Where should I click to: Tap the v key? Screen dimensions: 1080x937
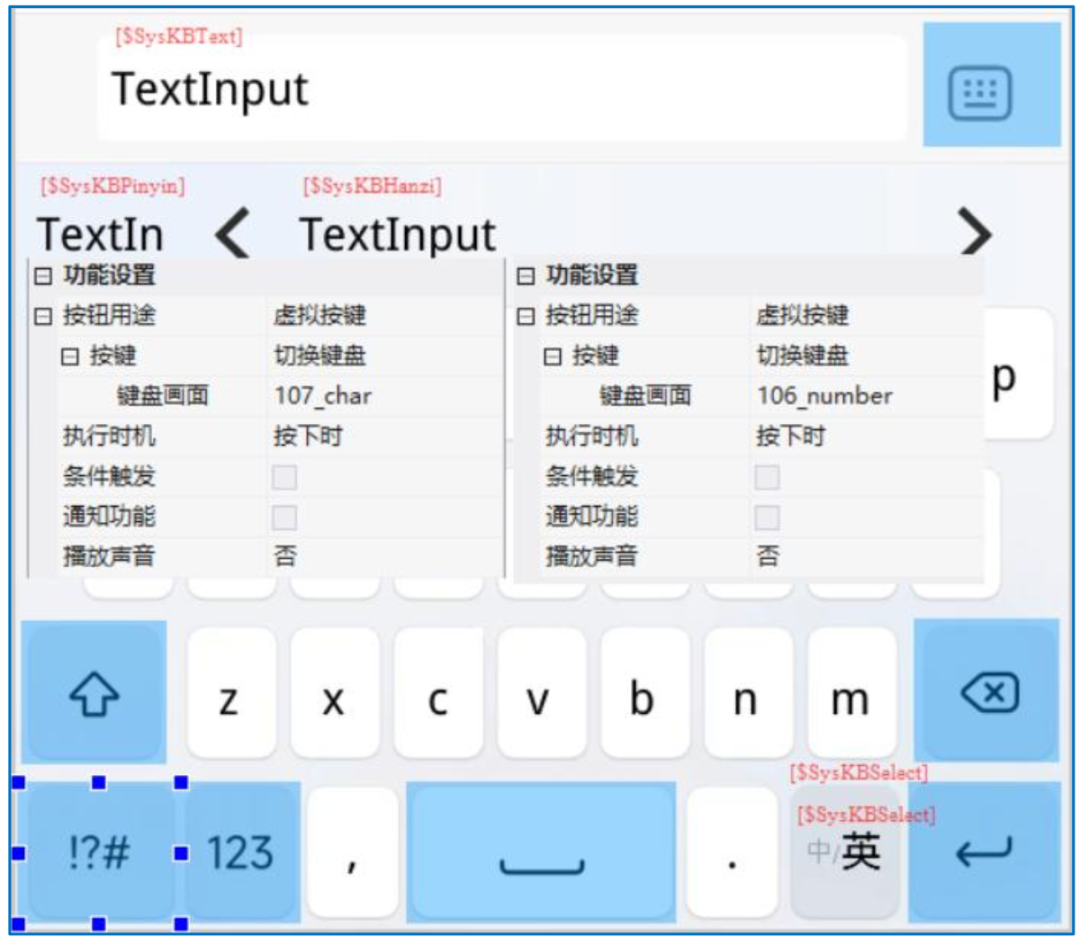coord(541,692)
